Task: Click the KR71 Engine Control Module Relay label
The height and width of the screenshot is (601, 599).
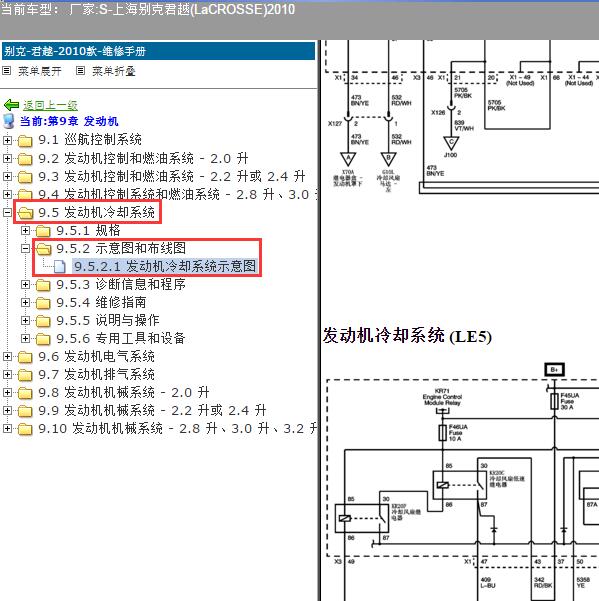Action: tap(442, 397)
